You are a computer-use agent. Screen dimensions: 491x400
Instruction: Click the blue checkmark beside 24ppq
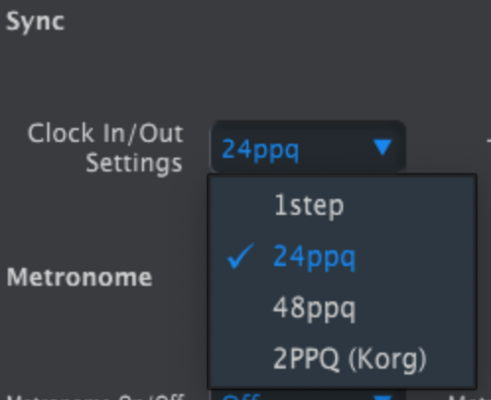[x=240, y=256]
